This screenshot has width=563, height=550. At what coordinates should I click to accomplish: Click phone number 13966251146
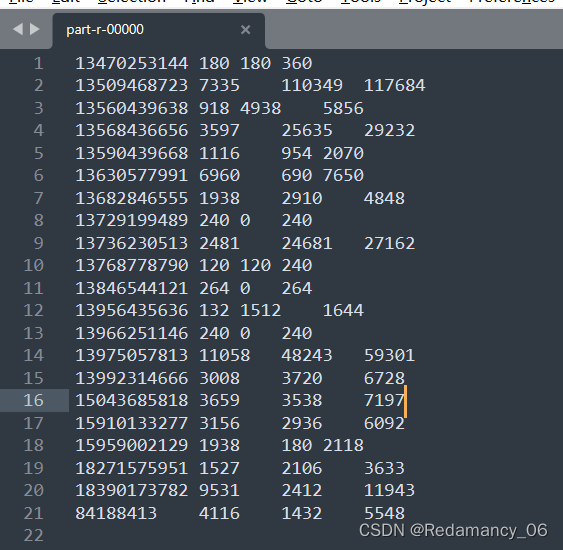point(131,333)
